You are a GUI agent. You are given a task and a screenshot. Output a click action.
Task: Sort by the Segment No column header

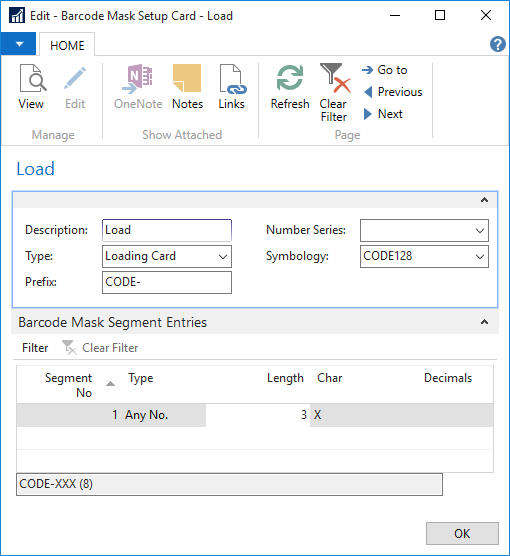click(x=68, y=385)
